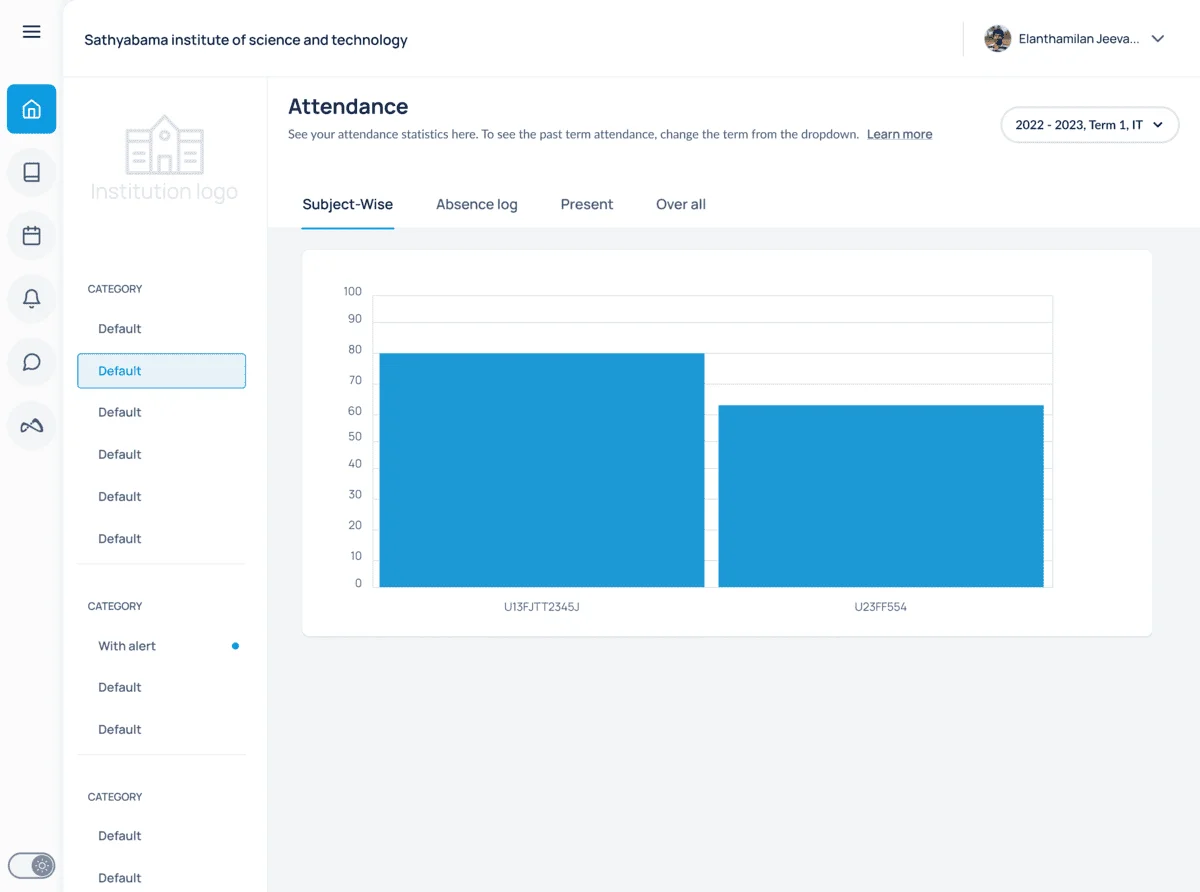The width and height of the screenshot is (1200, 892).
Task: Click the Elanthamilan Jeeva... user name
Action: (1078, 39)
